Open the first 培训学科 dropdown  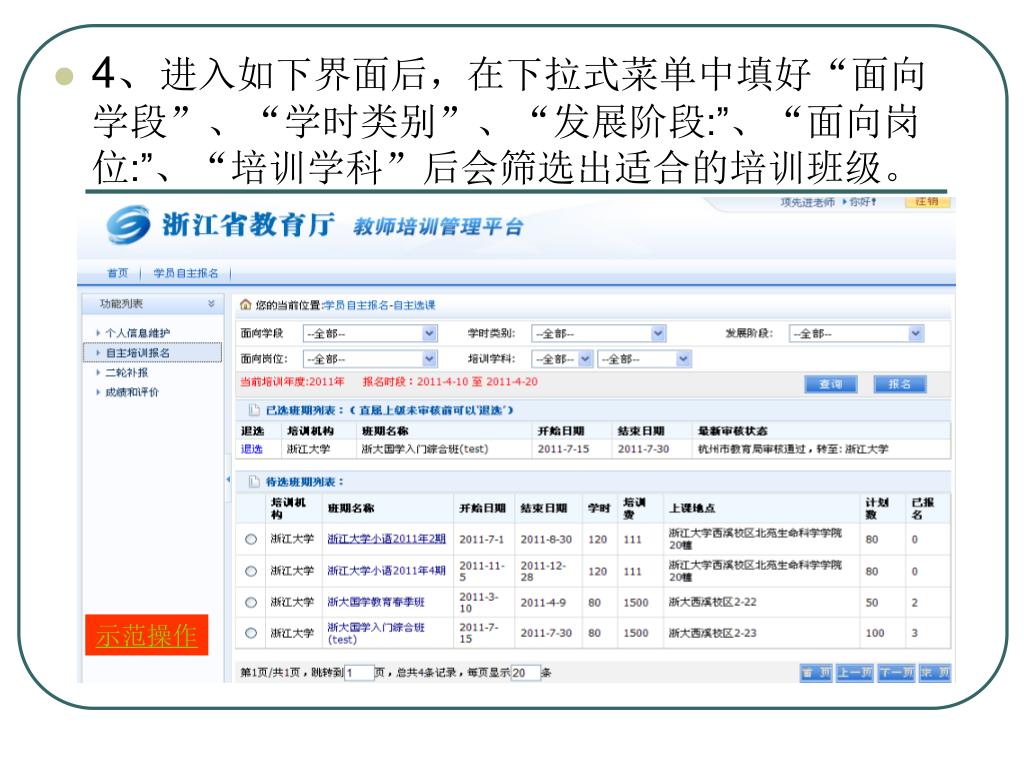(x=562, y=359)
